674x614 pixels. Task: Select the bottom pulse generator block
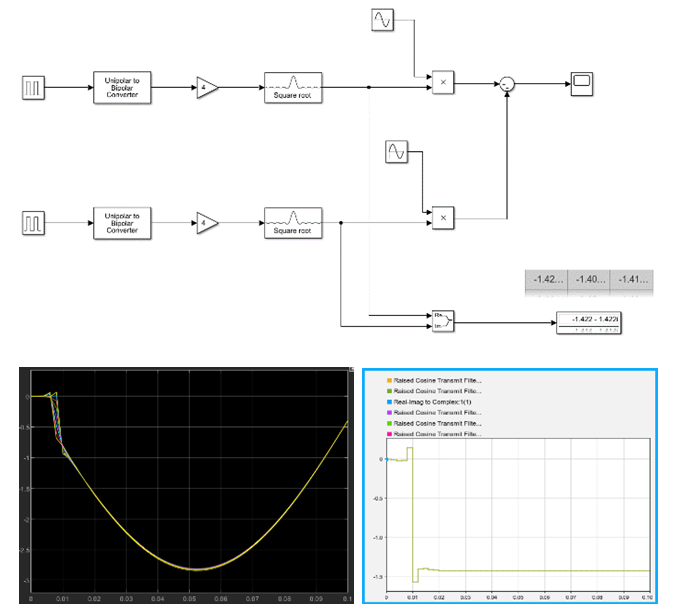click(33, 220)
